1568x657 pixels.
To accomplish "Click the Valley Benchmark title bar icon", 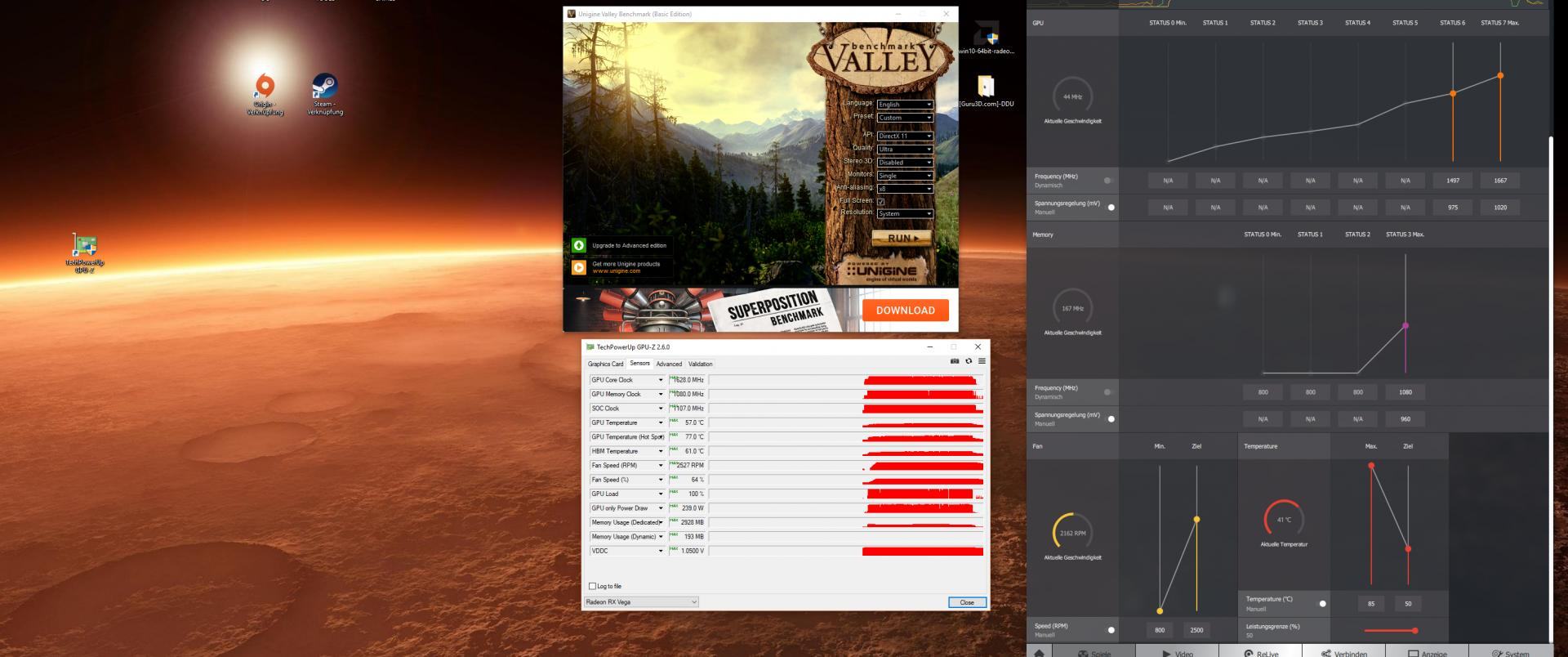I will click(x=572, y=14).
